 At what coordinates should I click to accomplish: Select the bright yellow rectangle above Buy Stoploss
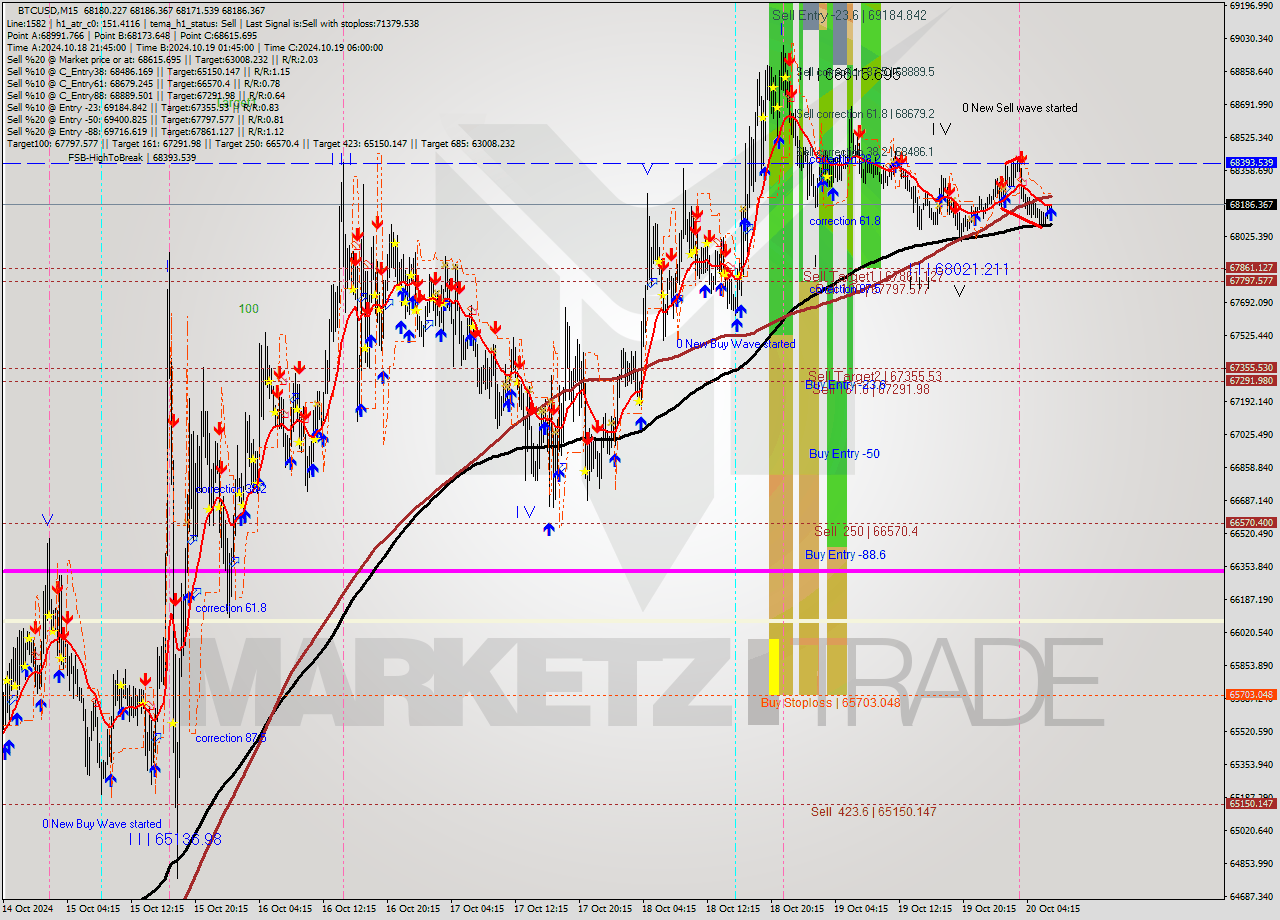(x=774, y=666)
